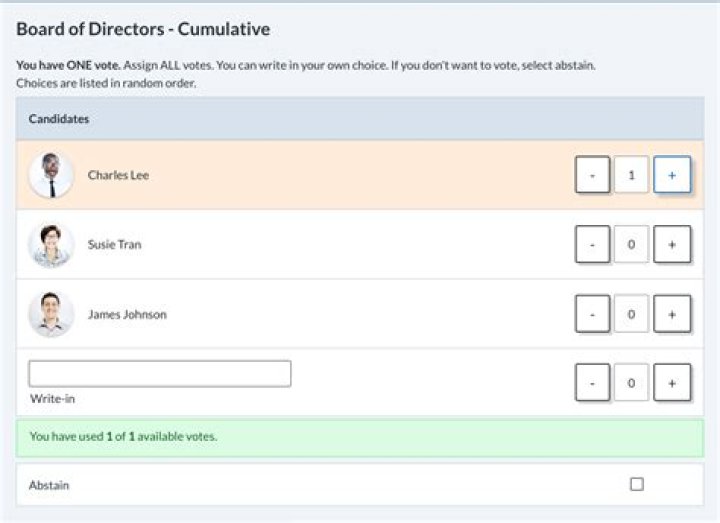The width and height of the screenshot is (720, 523).
Task: Click Susie Tran's avatar picture
Action: pyautogui.click(x=50, y=245)
